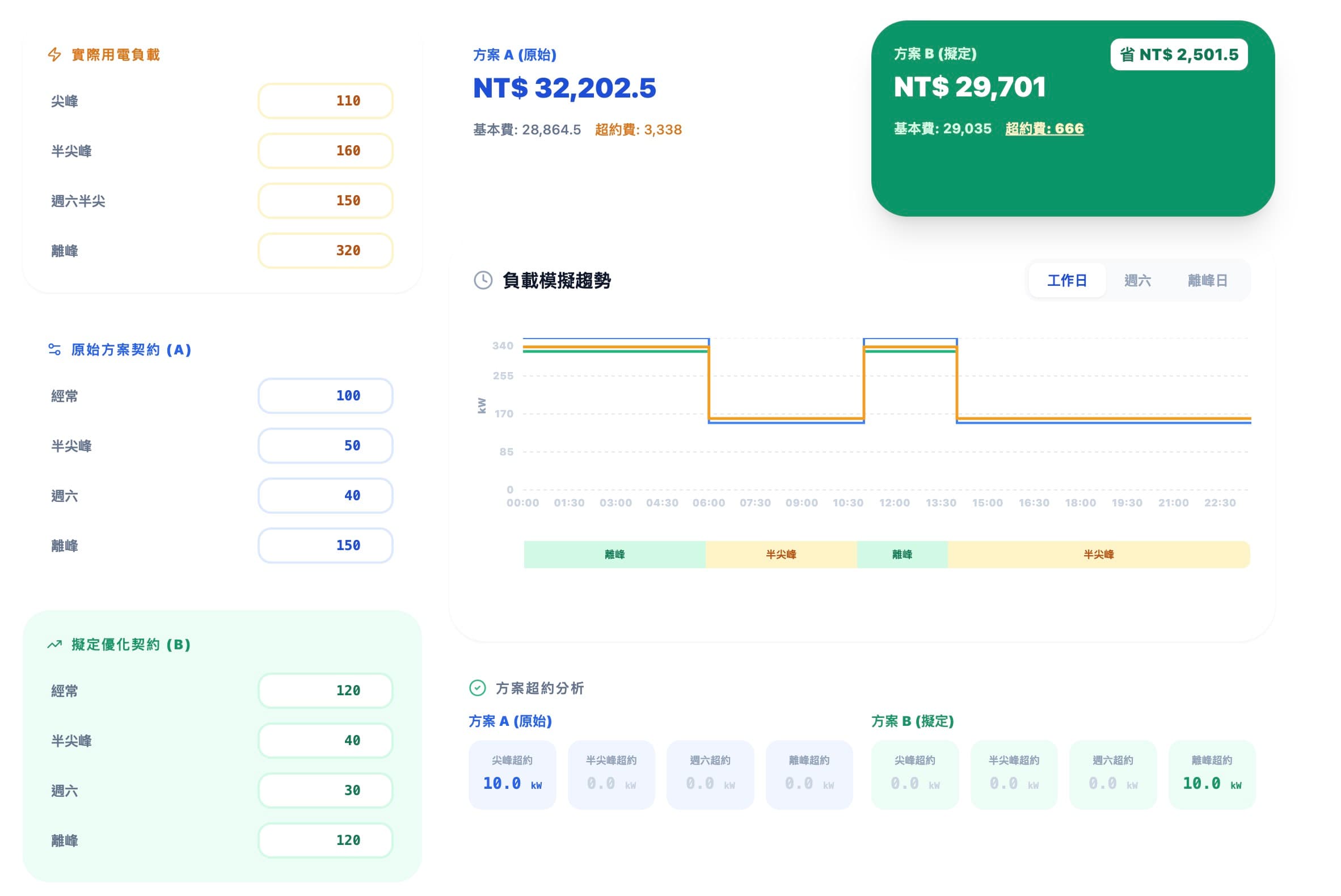Focus the 週六 field showing 40 under contract A
Screen dimensions: 1341x896
pos(325,496)
